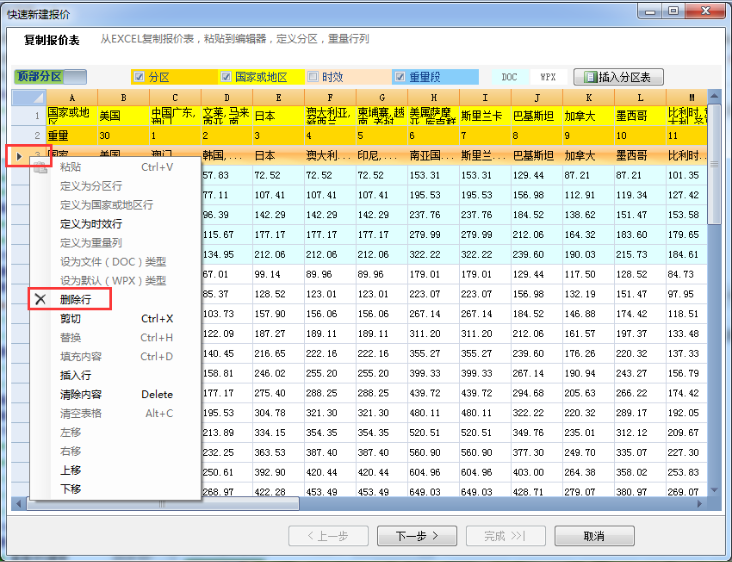Image resolution: width=732 pixels, height=562 pixels.
Task: Click the grid select-all corner cell
Action: (28, 98)
